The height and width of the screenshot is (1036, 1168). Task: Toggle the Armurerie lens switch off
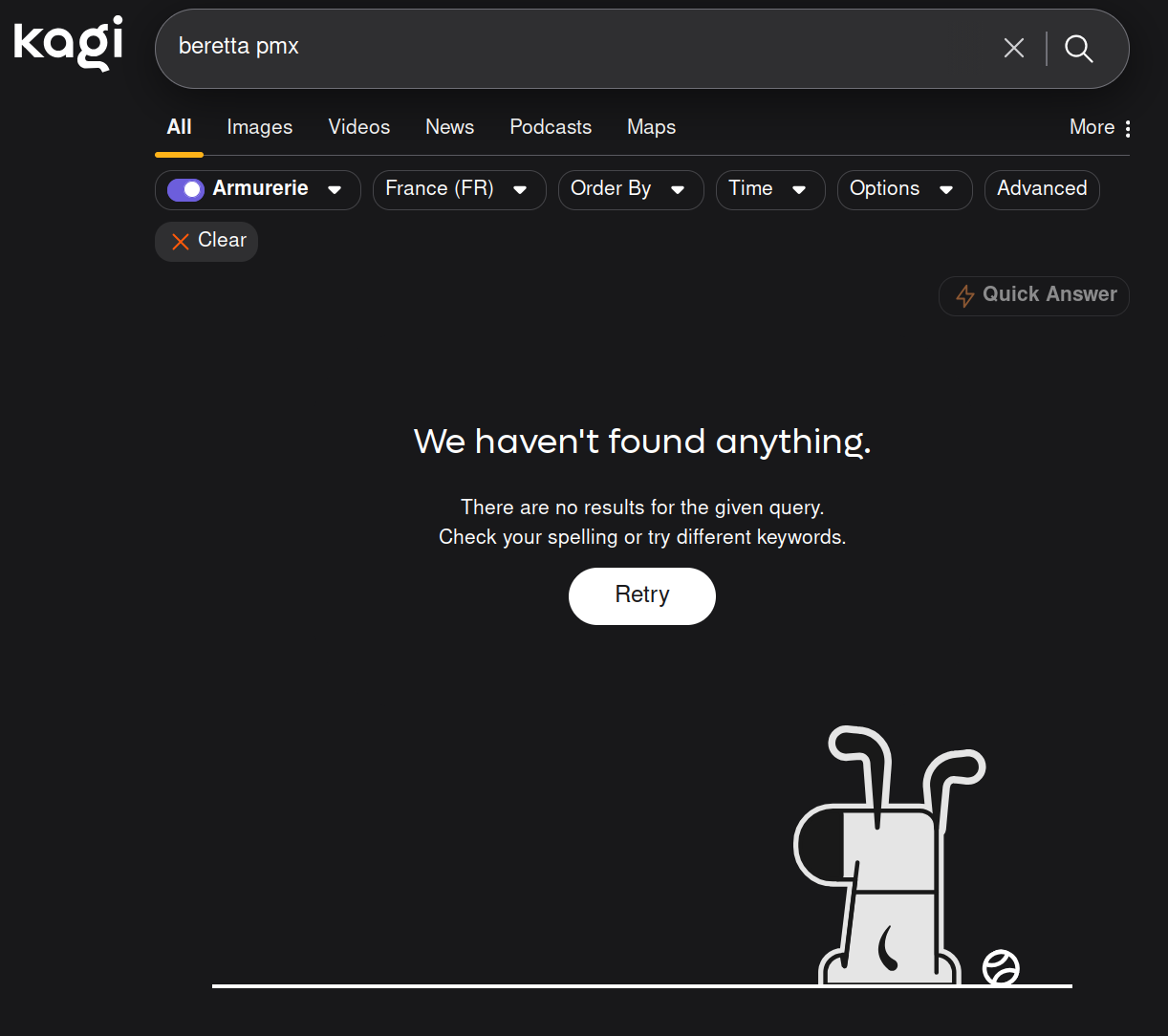tap(185, 189)
